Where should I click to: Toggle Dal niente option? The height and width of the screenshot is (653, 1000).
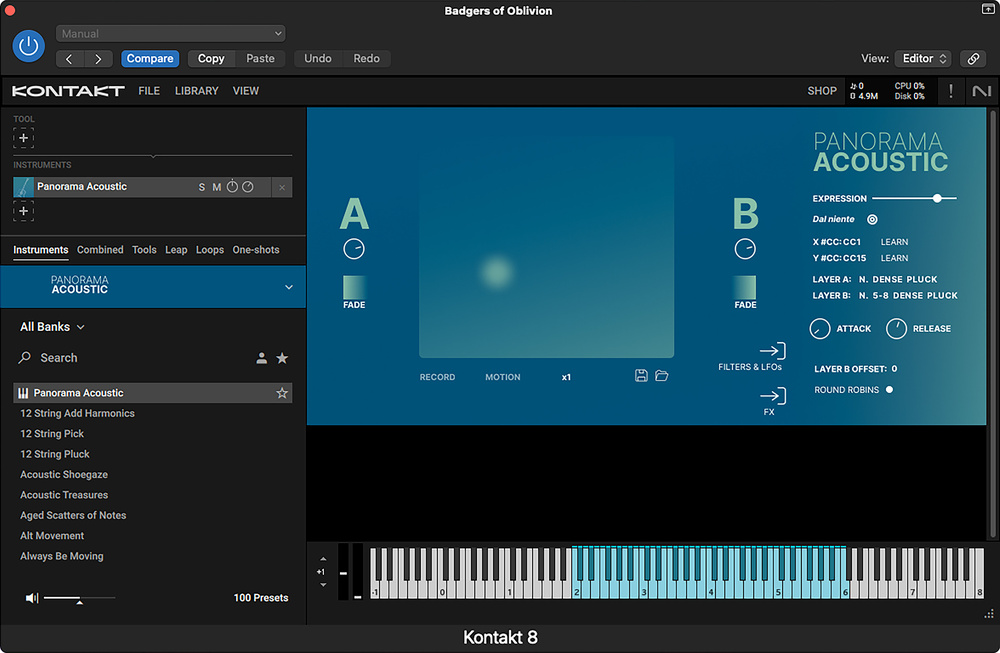click(872, 219)
